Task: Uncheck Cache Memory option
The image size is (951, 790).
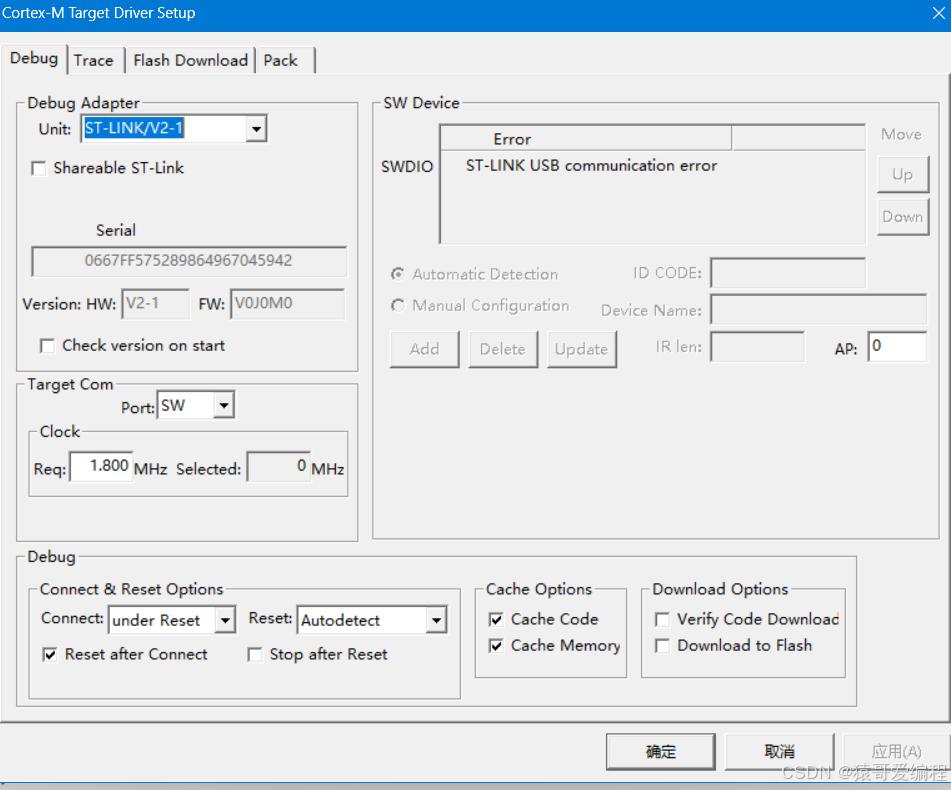Action: tap(496, 646)
